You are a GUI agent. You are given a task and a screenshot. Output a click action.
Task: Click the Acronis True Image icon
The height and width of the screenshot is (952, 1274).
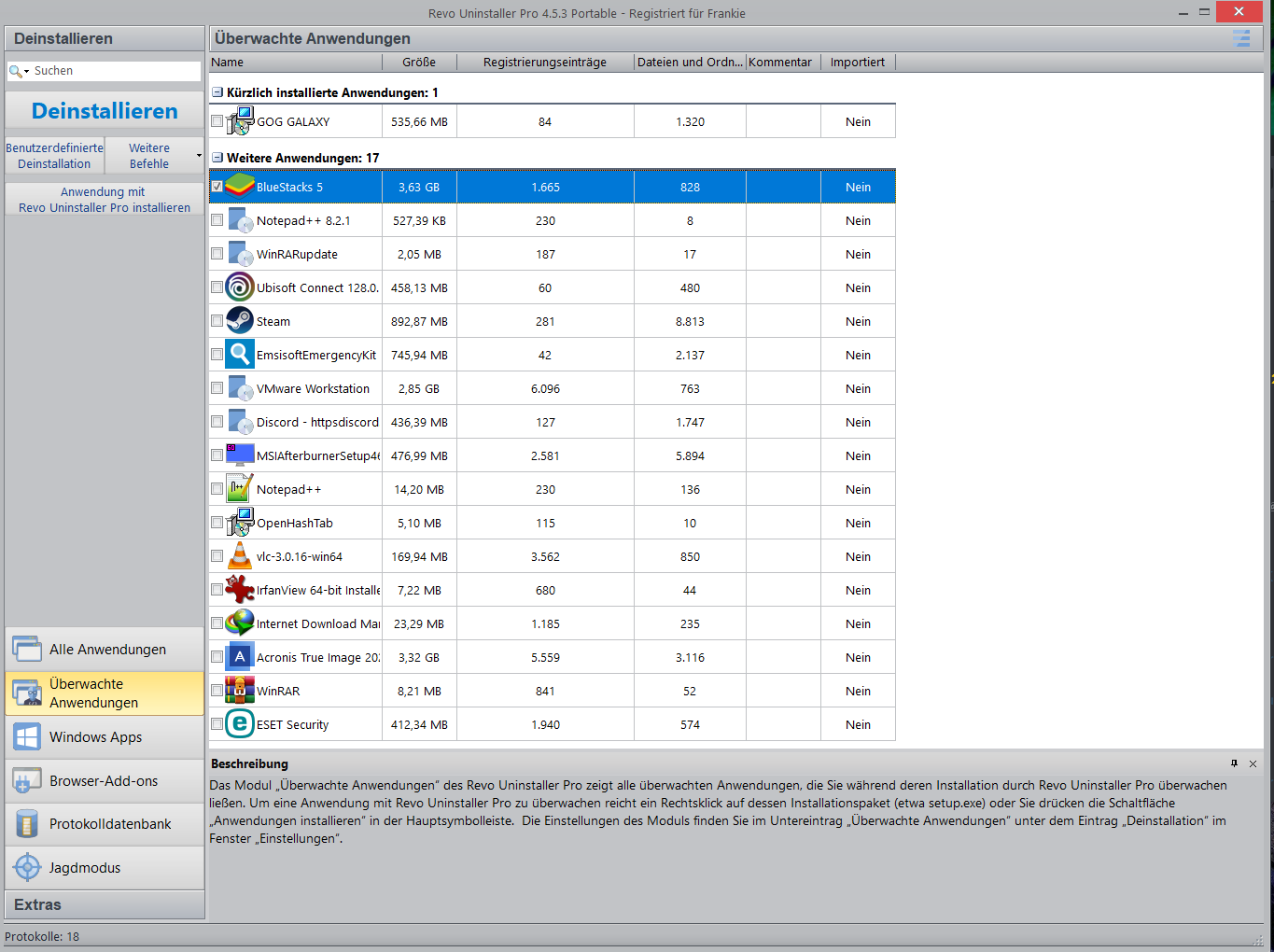(240, 656)
